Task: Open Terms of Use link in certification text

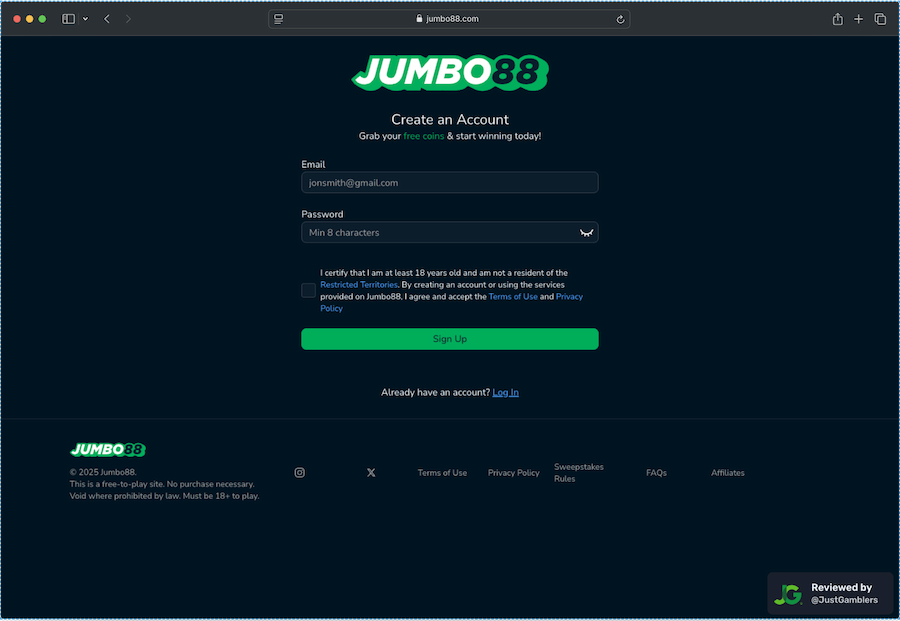Action: (x=513, y=297)
